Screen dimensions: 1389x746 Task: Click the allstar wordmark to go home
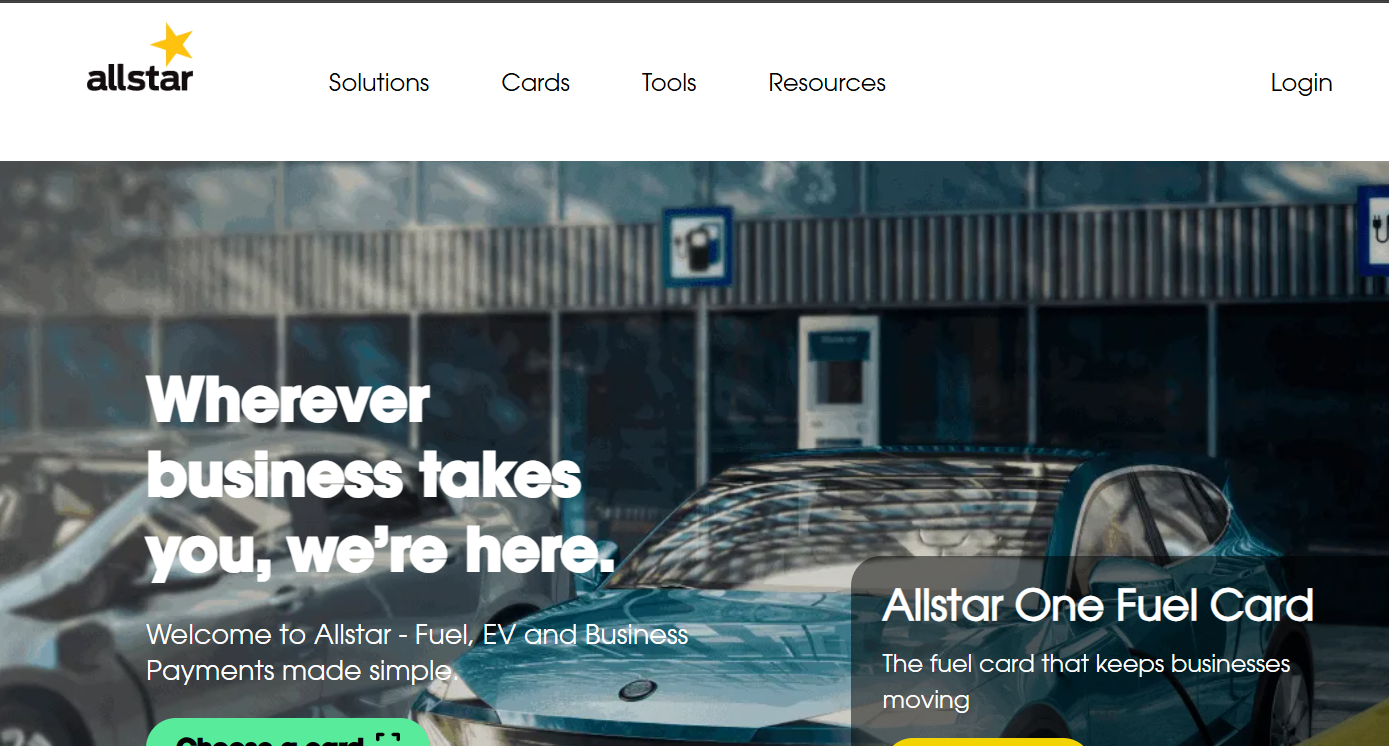[140, 78]
